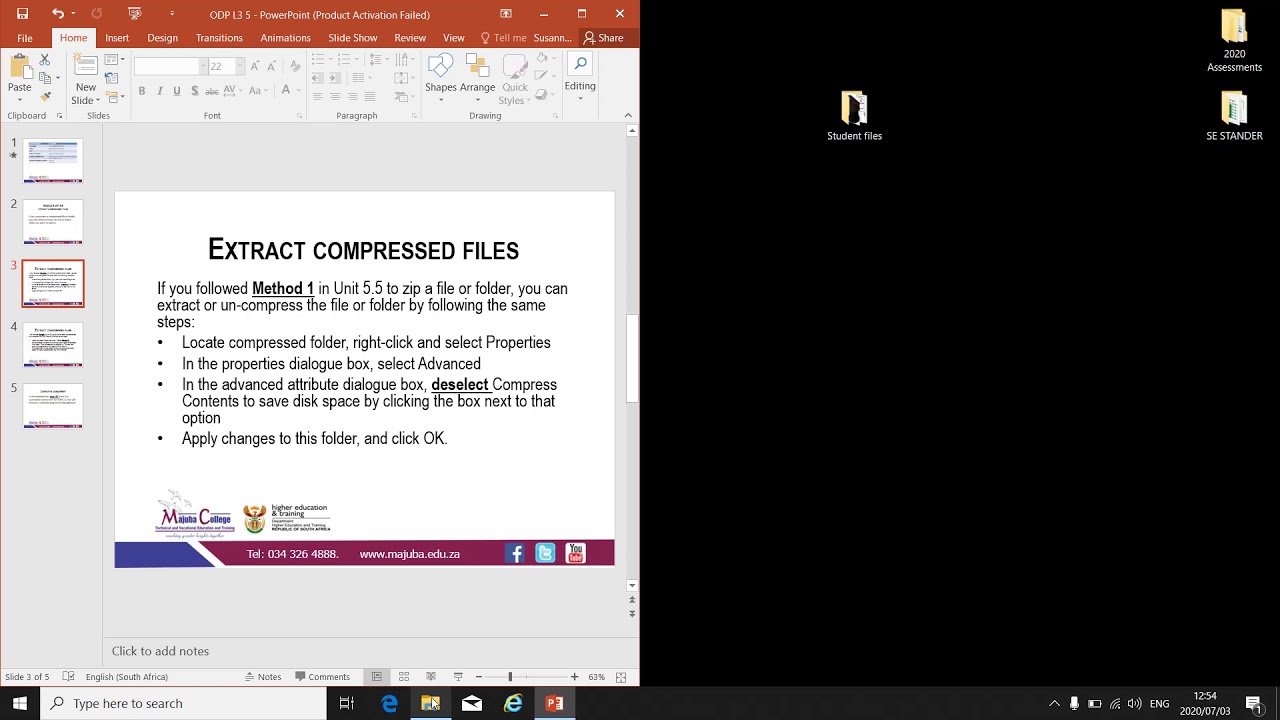1280x720 pixels.
Task: Click the Bullets list icon
Action: pos(318,61)
